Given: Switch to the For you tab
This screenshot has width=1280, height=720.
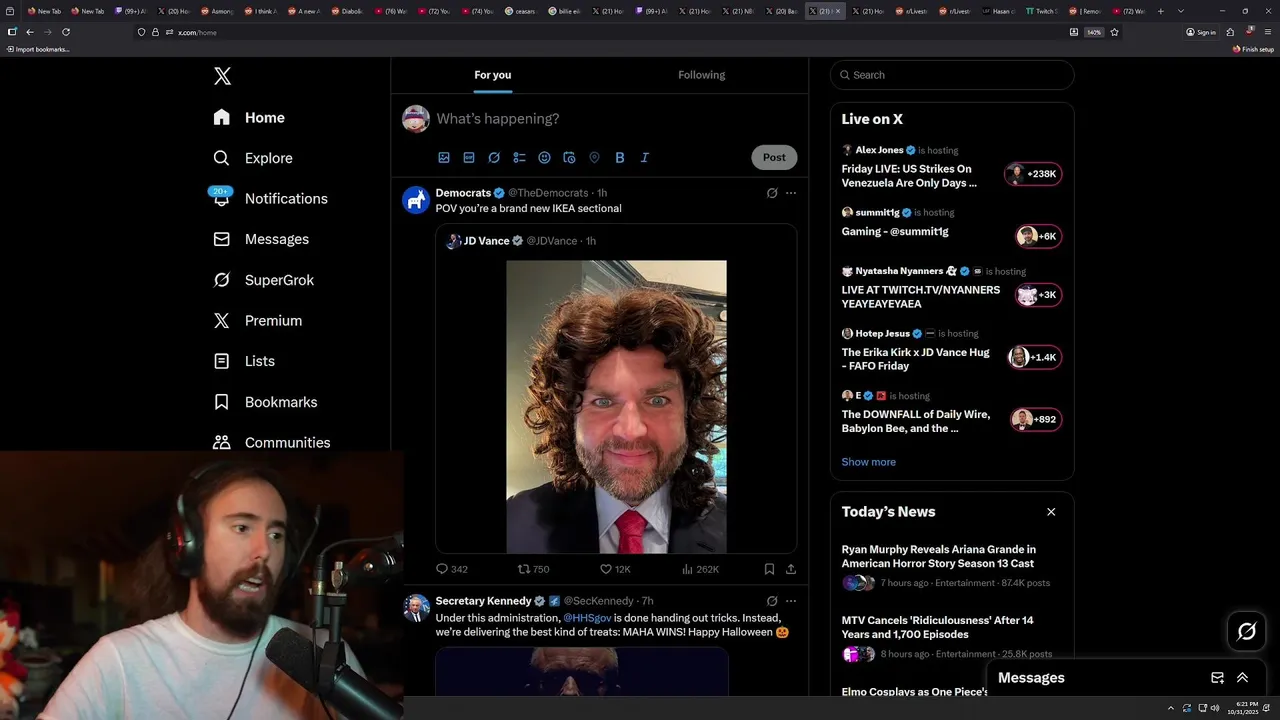Looking at the screenshot, I should [x=492, y=75].
